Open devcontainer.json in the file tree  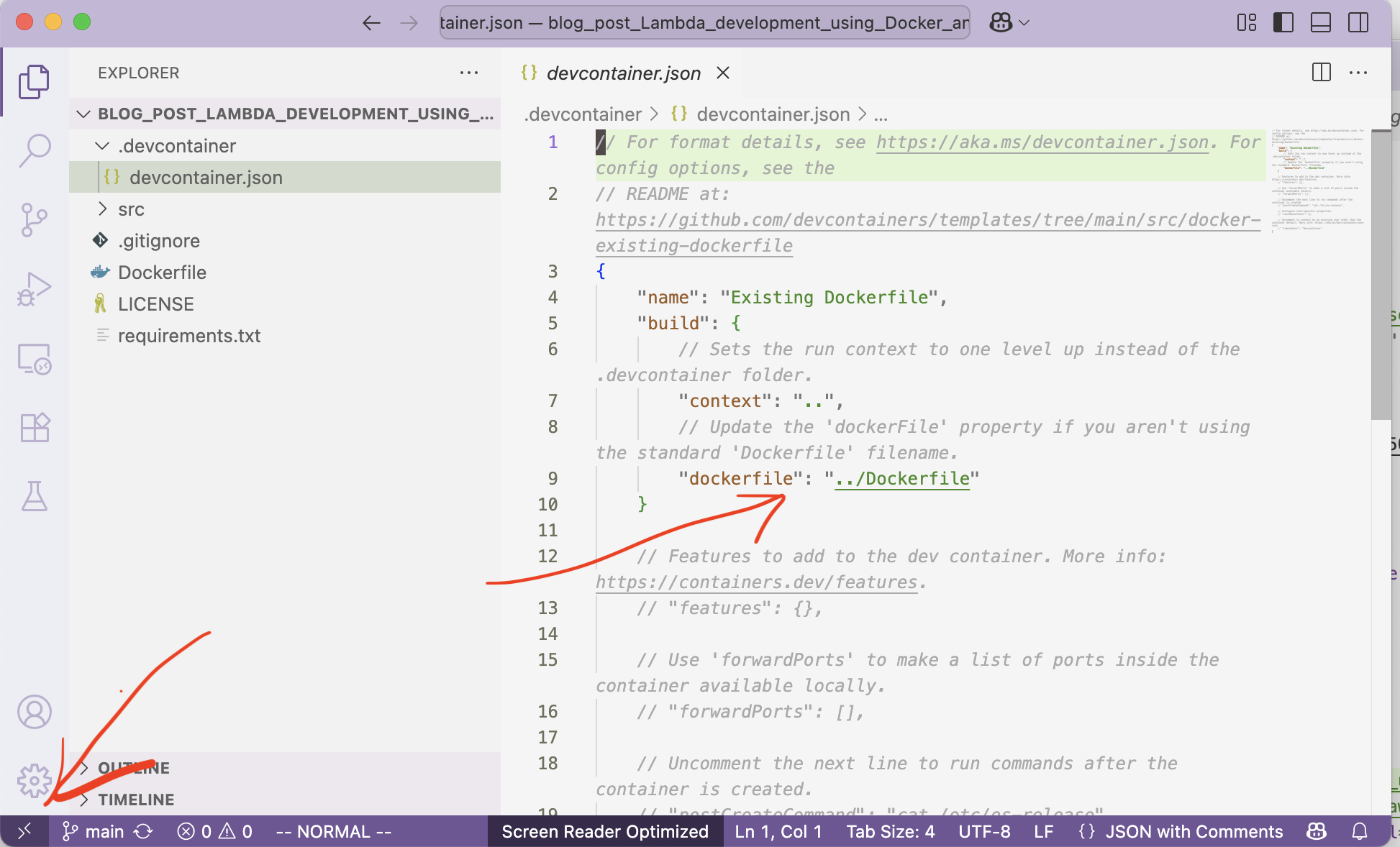point(285,178)
